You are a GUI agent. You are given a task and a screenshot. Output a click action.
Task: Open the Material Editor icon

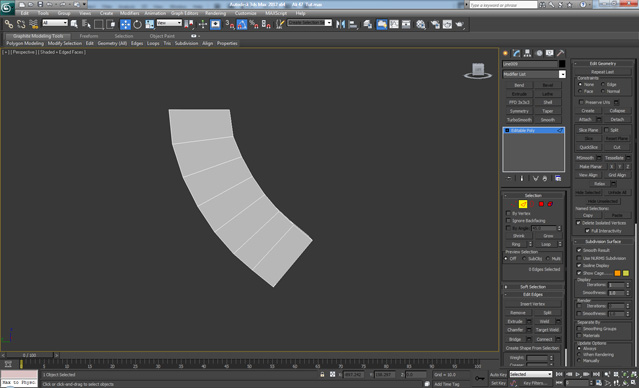click(x=421, y=24)
